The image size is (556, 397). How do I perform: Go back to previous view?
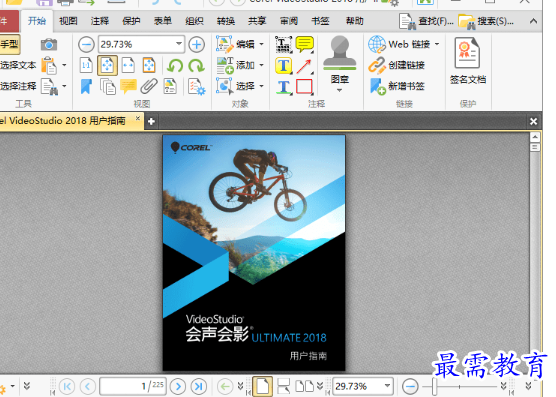(225, 386)
